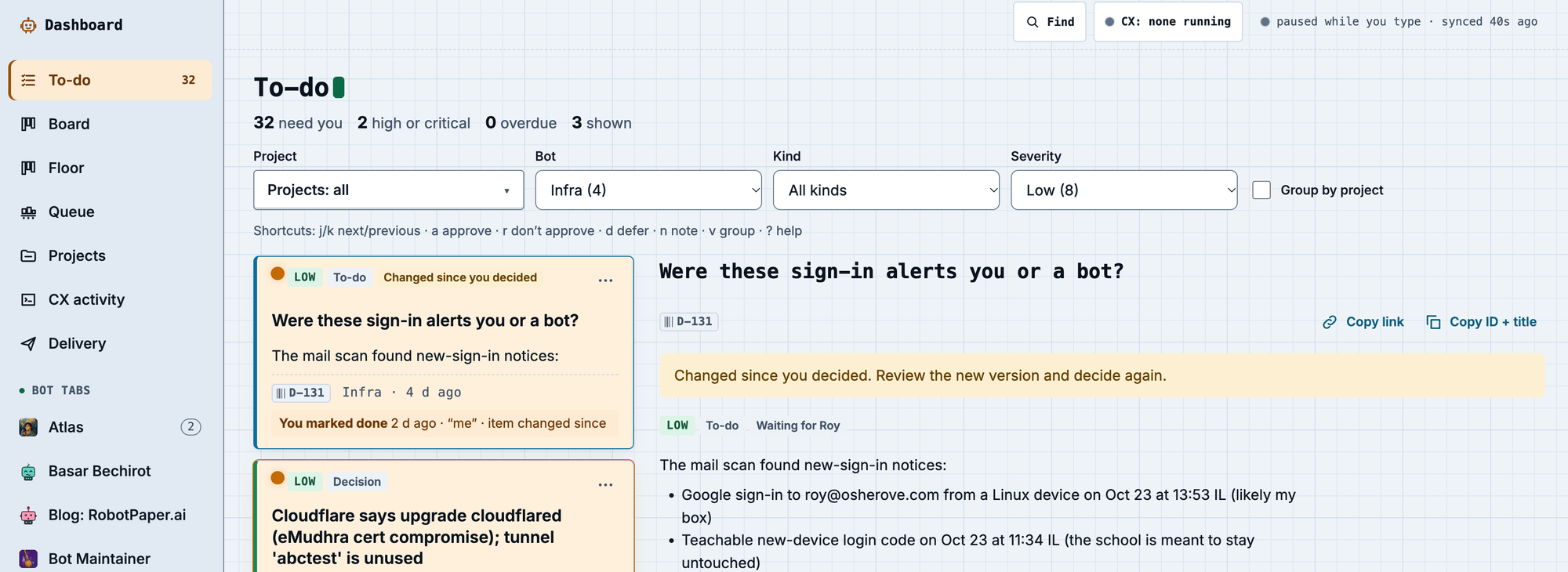Click the "Changed since you decided" card tag
The height and width of the screenshot is (572, 1568).
[460, 277]
